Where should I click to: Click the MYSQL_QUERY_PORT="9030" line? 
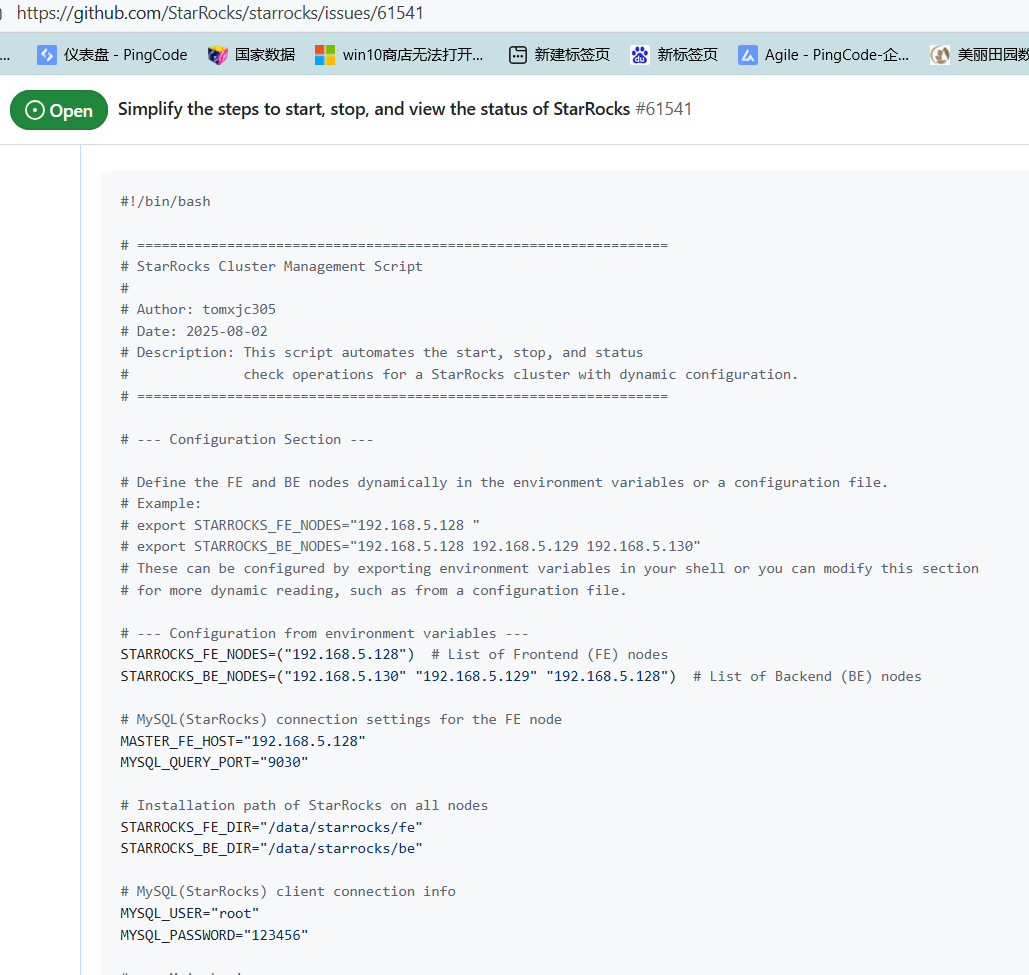tap(214, 762)
